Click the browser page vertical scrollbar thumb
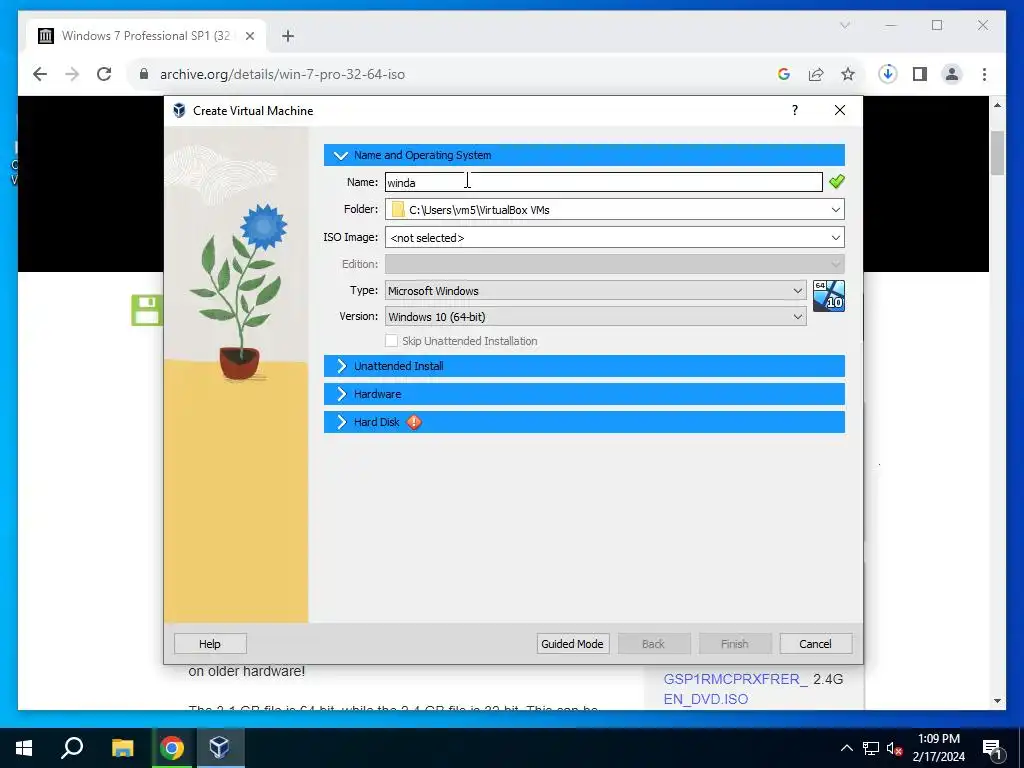The width and height of the screenshot is (1024, 768). tap(997, 153)
